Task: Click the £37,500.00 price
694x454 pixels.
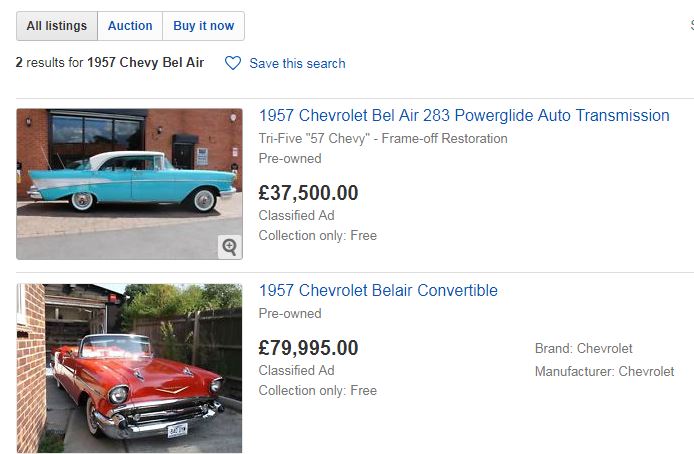Action: point(308,193)
